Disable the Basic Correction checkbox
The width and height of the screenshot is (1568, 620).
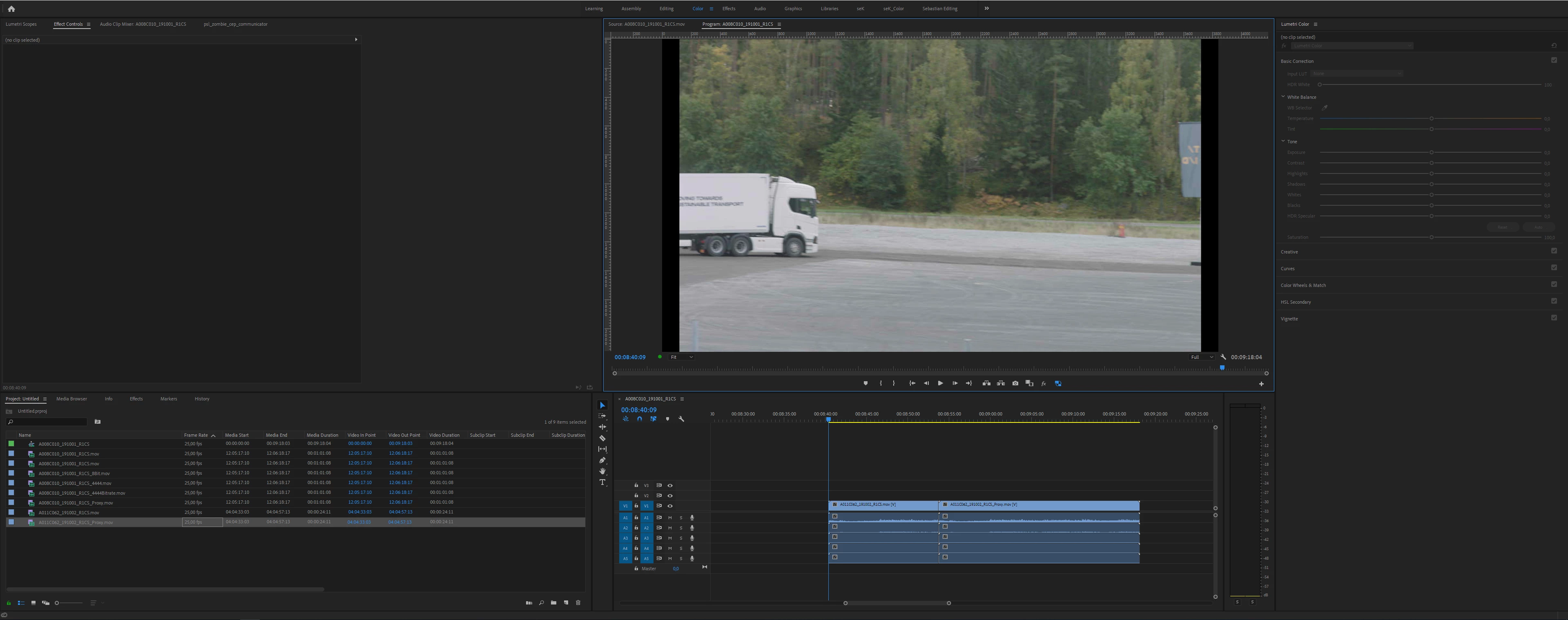(1553, 60)
